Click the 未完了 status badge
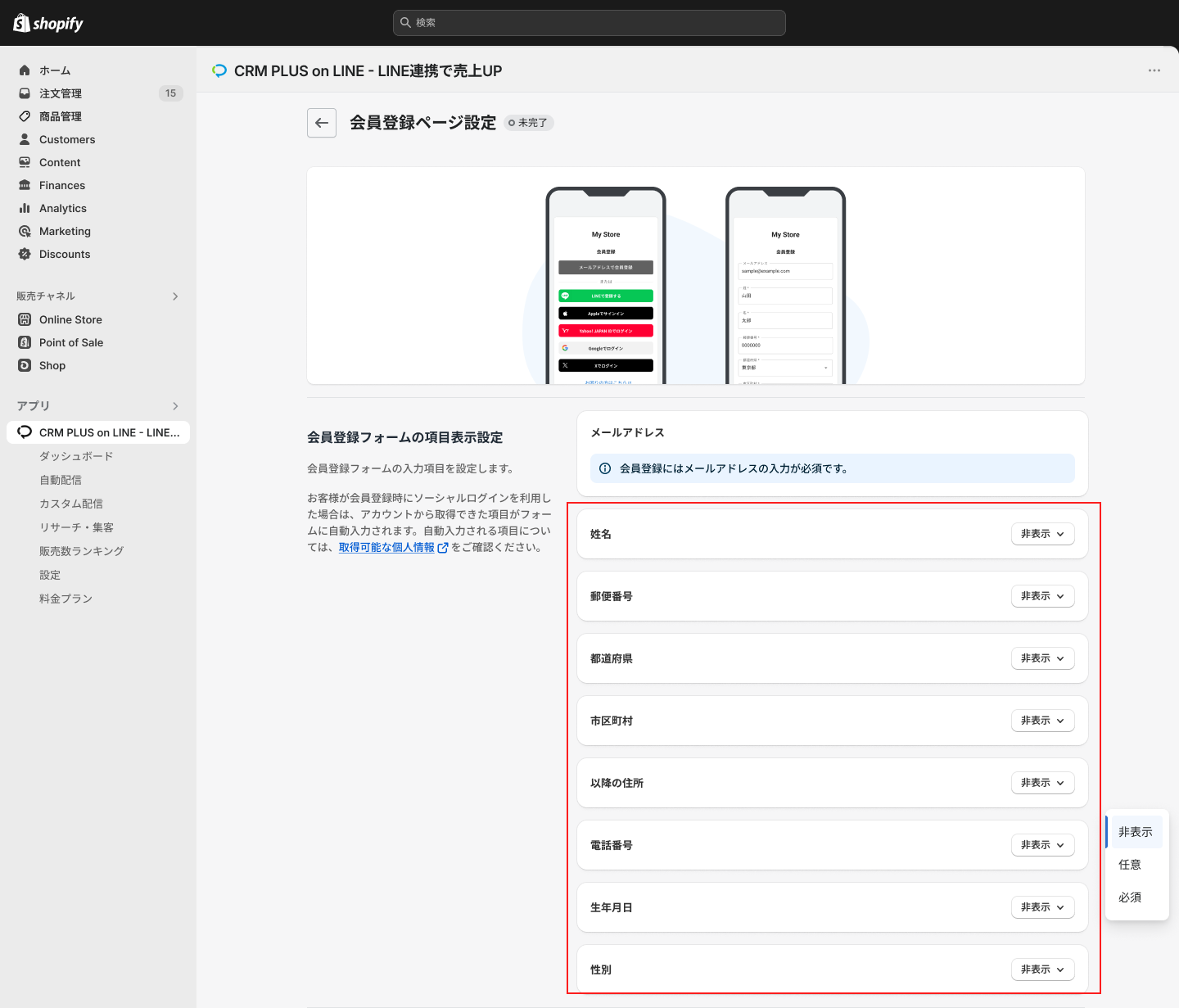 (x=528, y=123)
